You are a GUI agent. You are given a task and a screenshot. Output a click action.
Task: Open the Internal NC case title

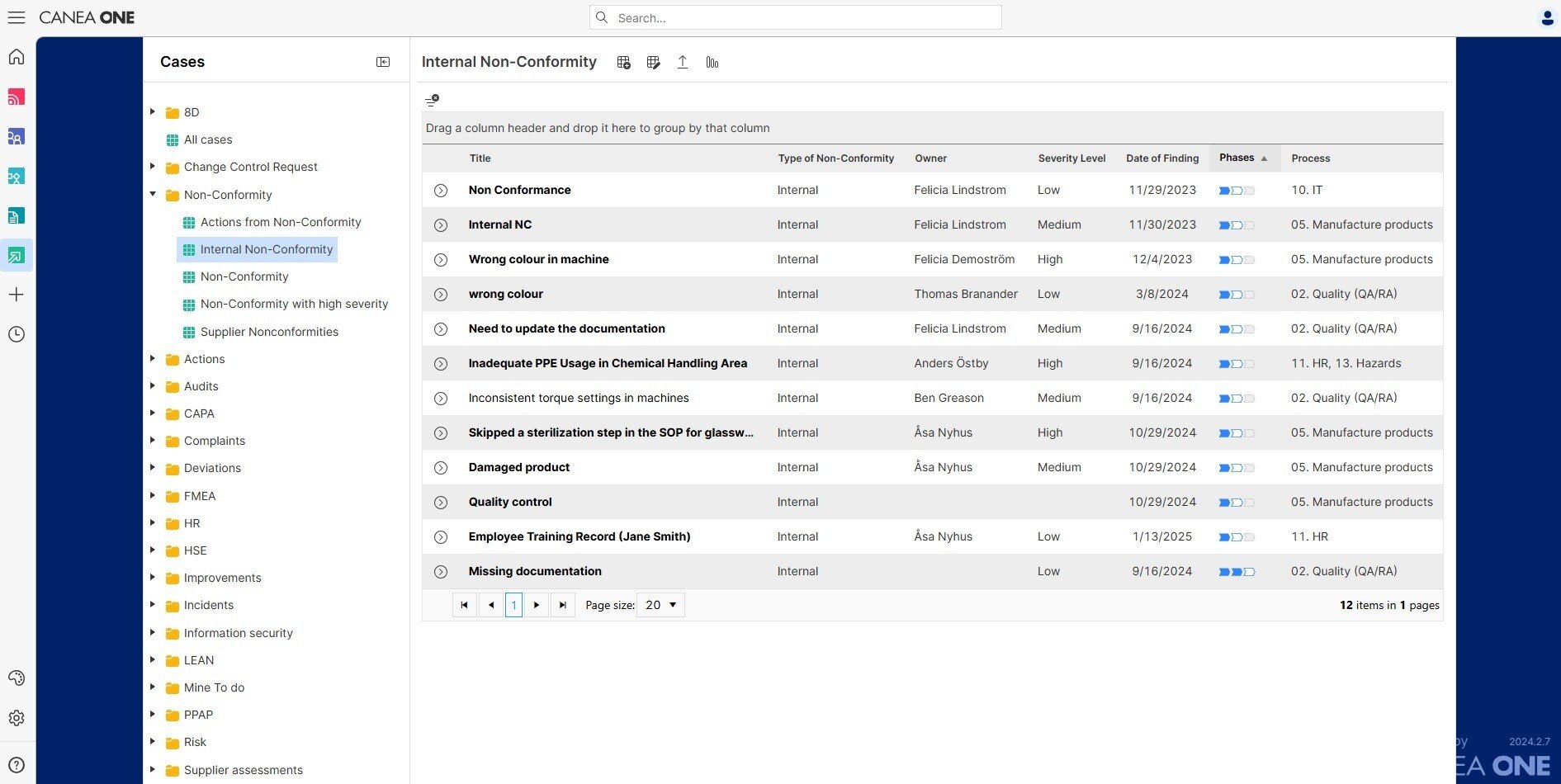[x=499, y=224]
